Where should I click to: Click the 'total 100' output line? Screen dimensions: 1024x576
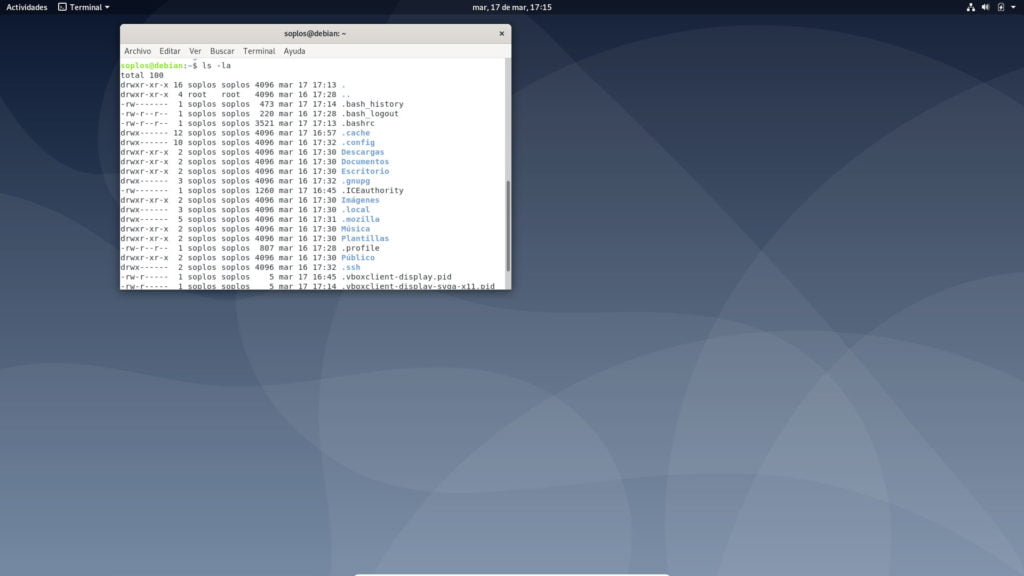coord(142,75)
